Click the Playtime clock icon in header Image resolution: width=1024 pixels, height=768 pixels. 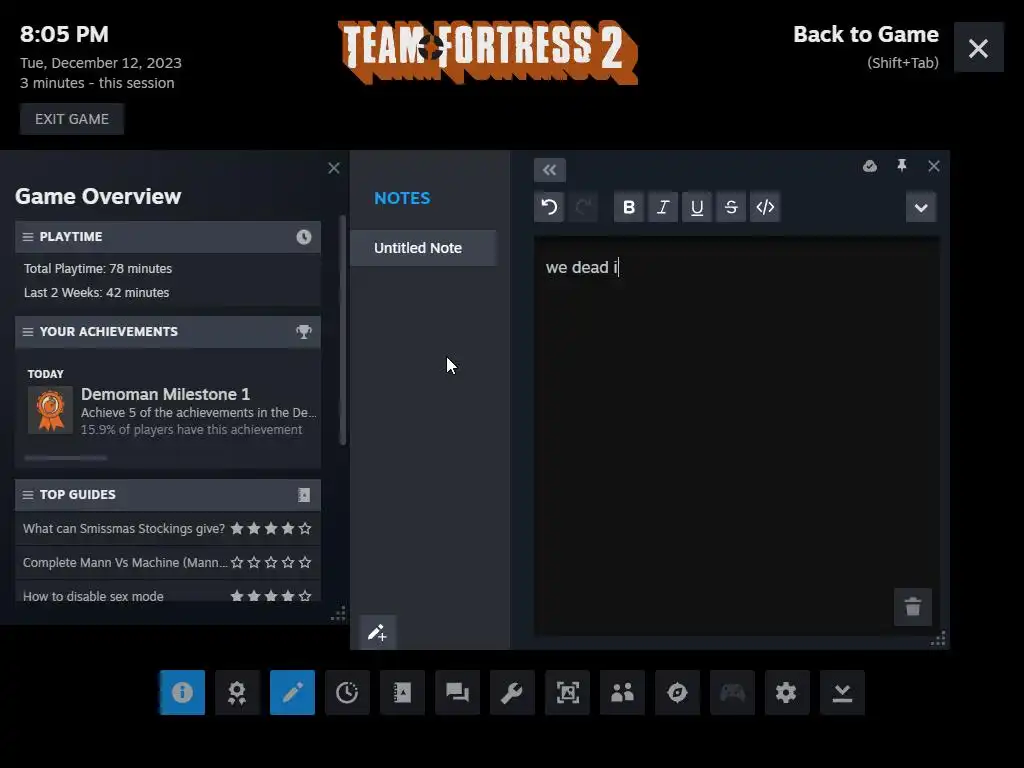point(304,237)
